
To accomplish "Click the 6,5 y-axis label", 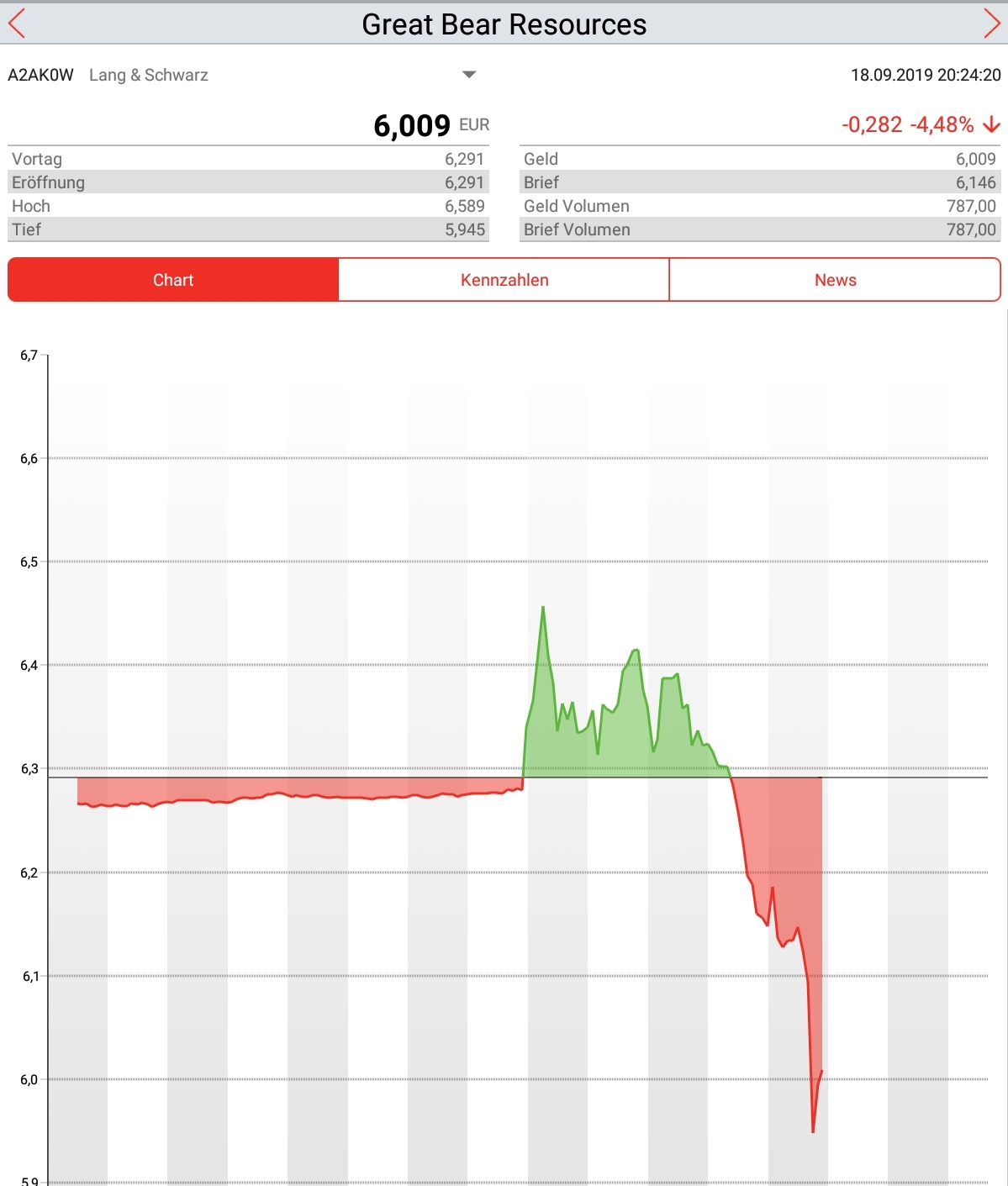I will click(29, 562).
